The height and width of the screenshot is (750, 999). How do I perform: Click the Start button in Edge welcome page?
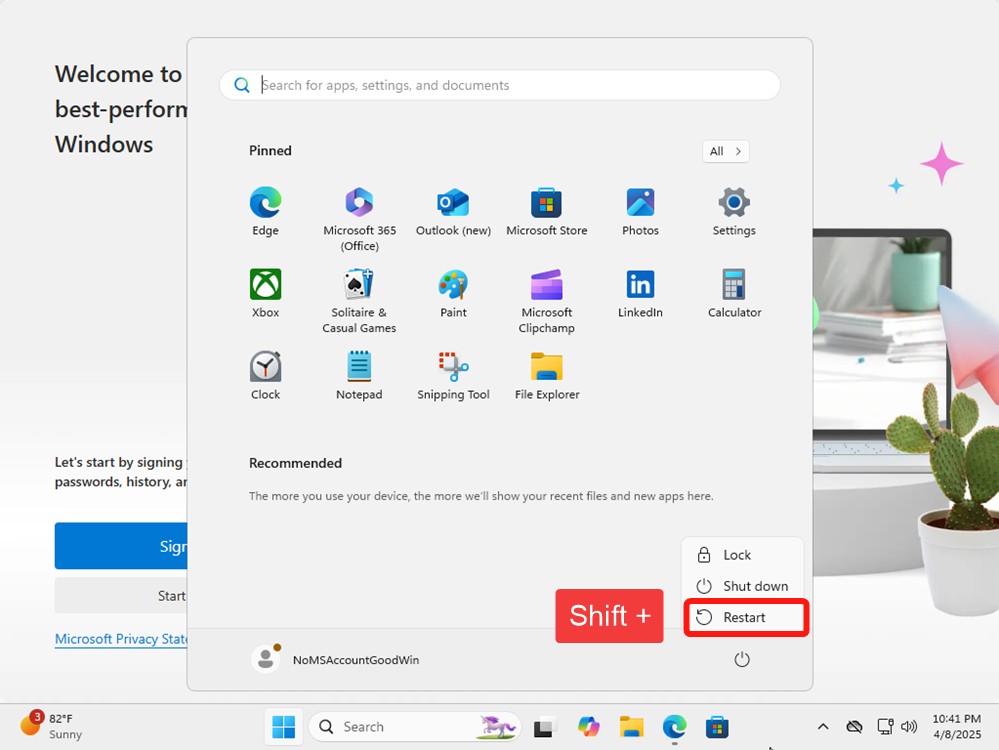pyautogui.click(x=121, y=596)
